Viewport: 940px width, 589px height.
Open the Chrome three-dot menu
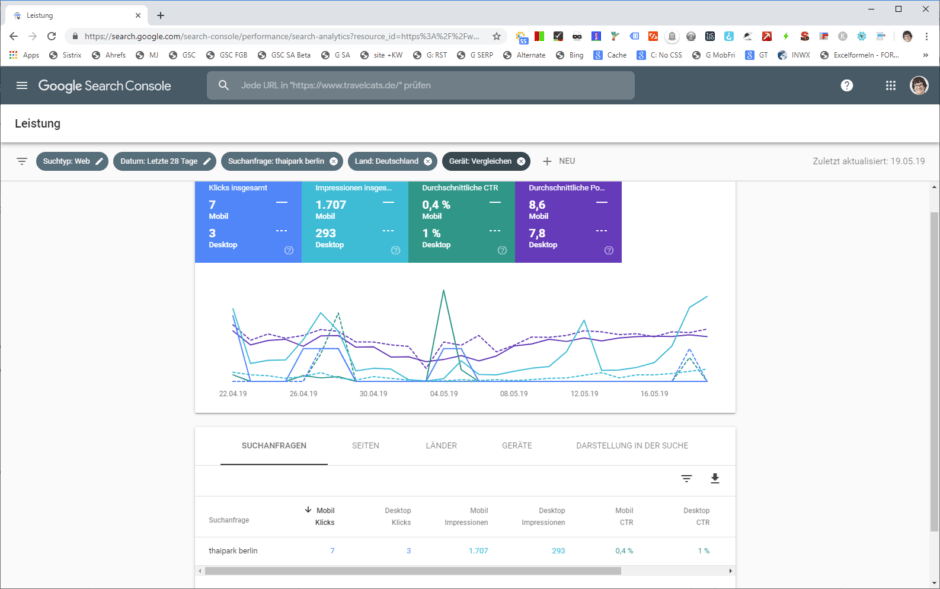[x=927, y=37]
